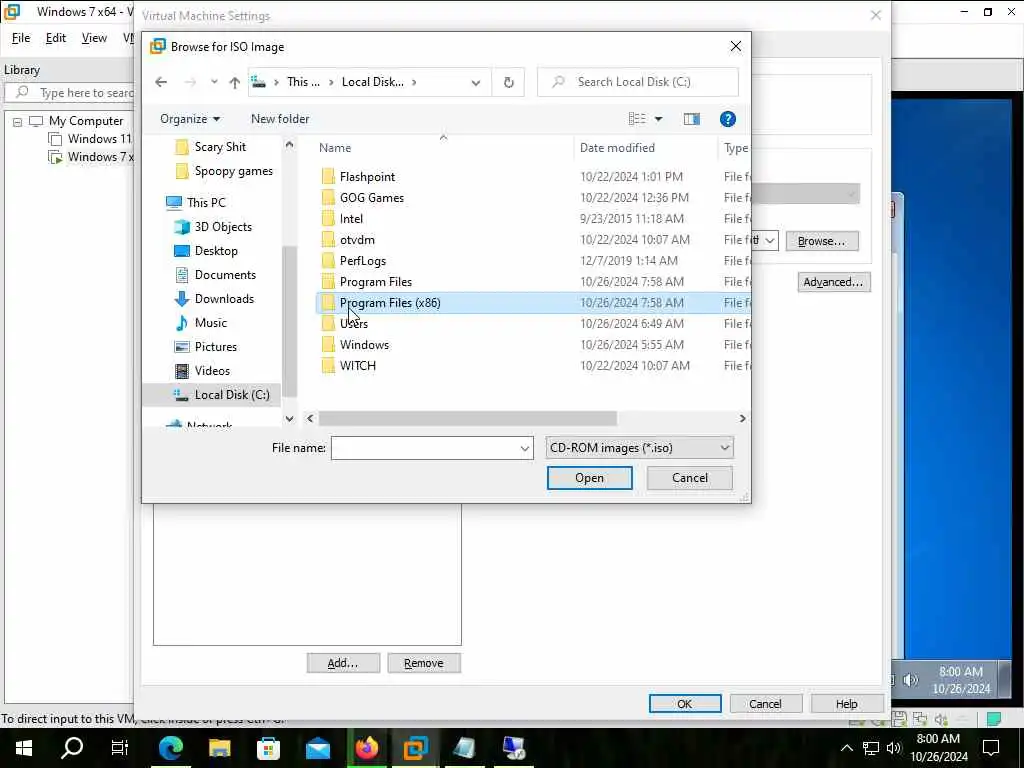This screenshot has width=1024, height=768.
Task: Click Help in Virtual Machine Settings
Action: (x=846, y=704)
